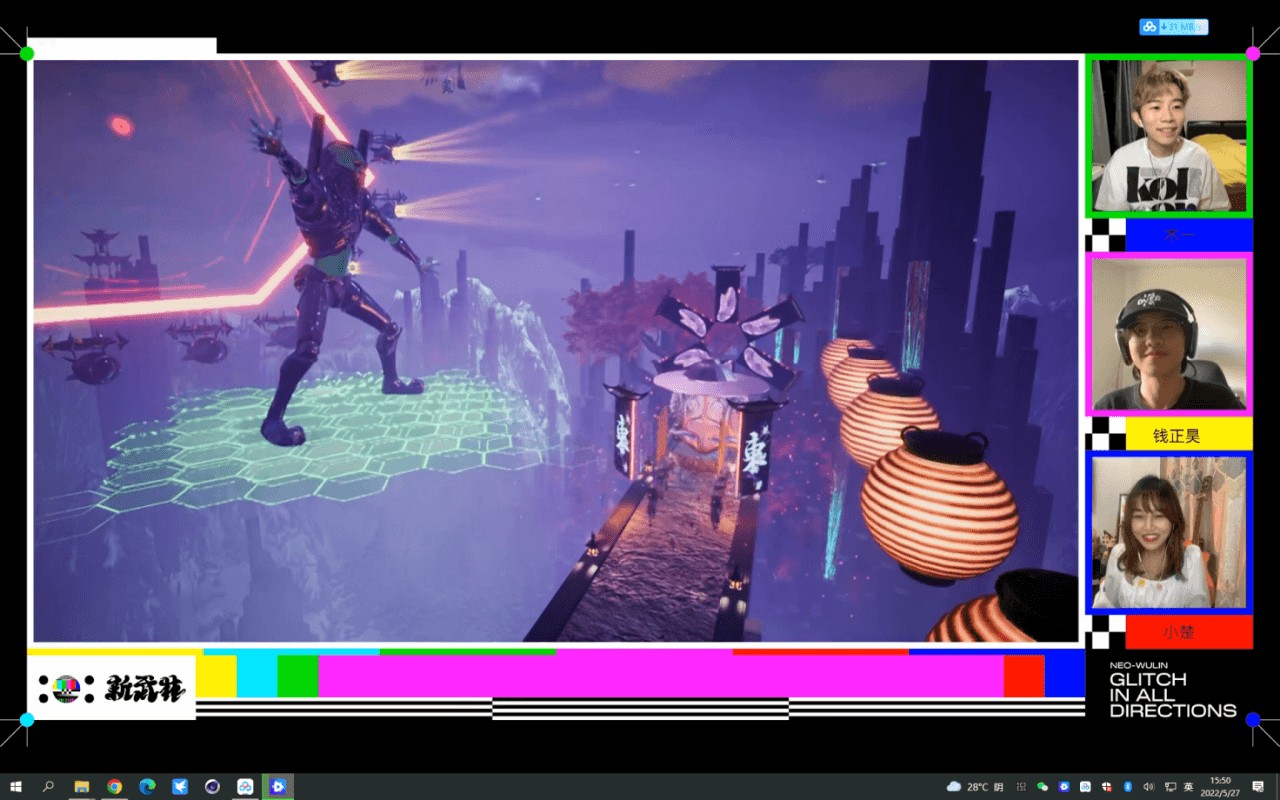Open WeChat from the system tray
The height and width of the screenshot is (800, 1280).
(x=1043, y=787)
